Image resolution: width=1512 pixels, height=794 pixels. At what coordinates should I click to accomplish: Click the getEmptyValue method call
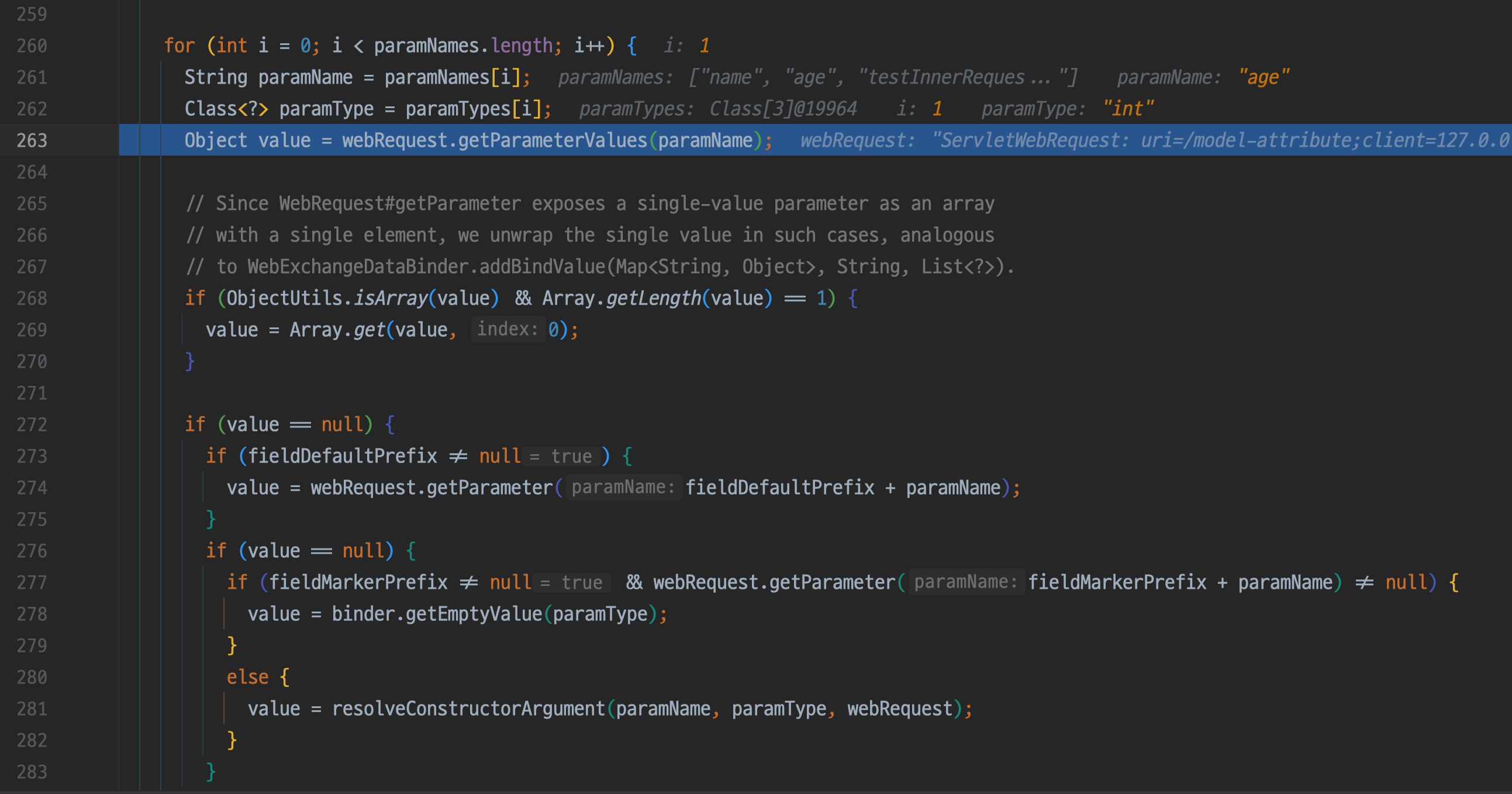pyautogui.click(x=473, y=614)
